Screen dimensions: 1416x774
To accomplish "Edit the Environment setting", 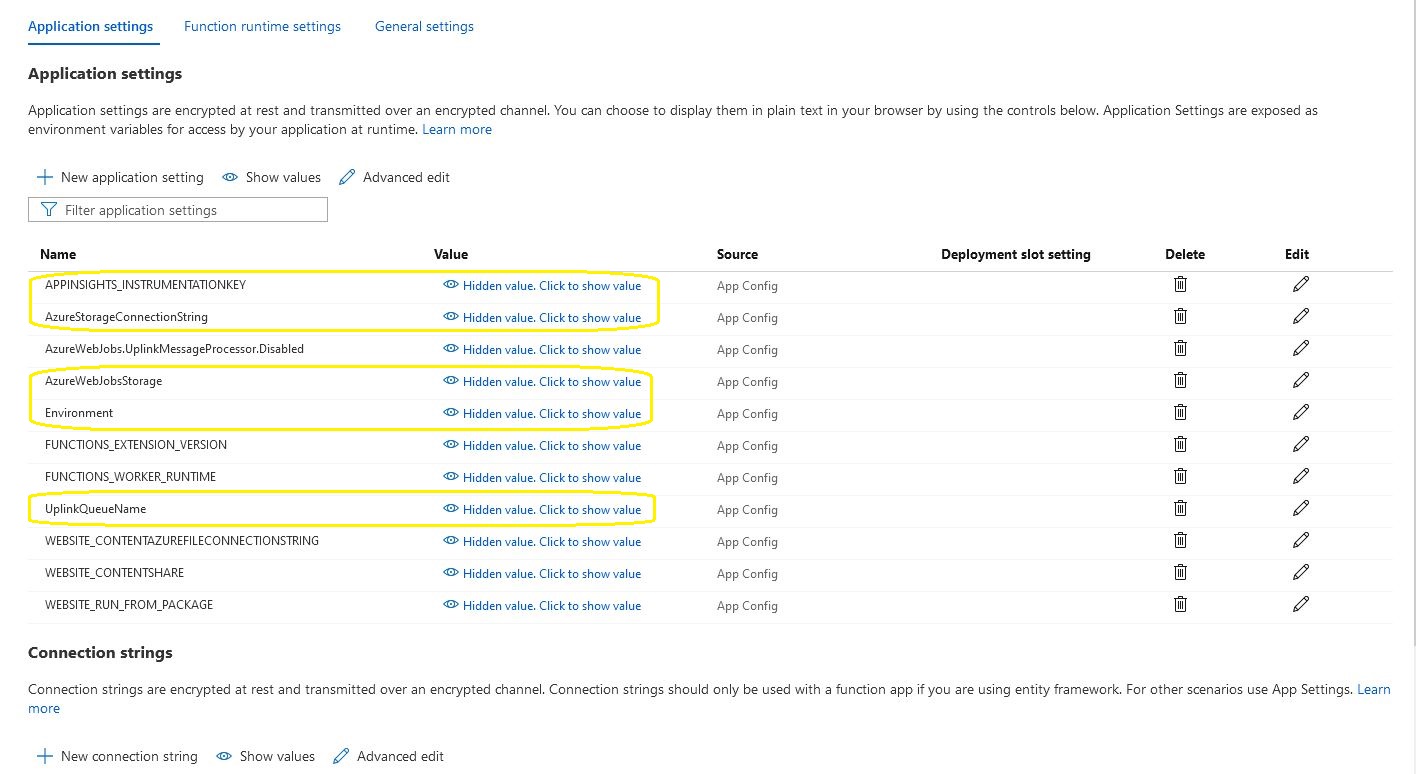I will click(1301, 412).
